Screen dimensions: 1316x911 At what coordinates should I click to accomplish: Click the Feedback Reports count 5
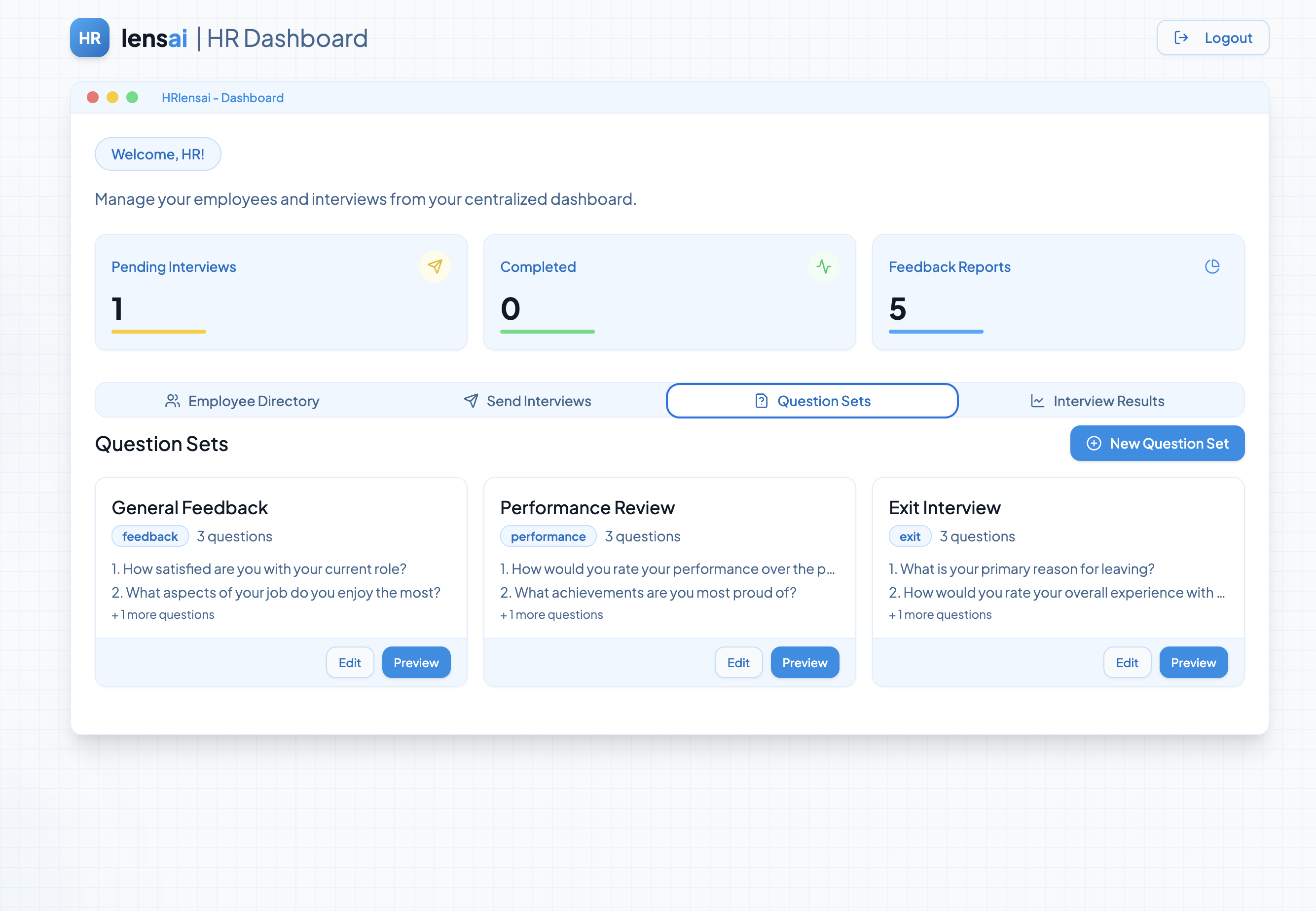pos(897,309)
